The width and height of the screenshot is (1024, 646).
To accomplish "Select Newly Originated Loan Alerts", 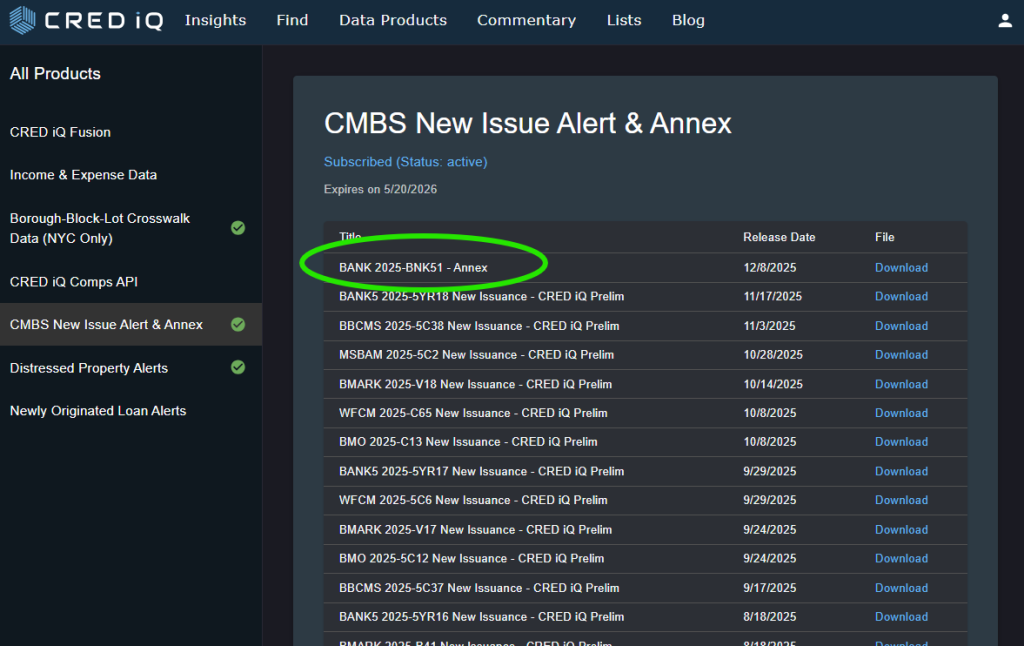I will pyautogui.click(x=98, y=411).
